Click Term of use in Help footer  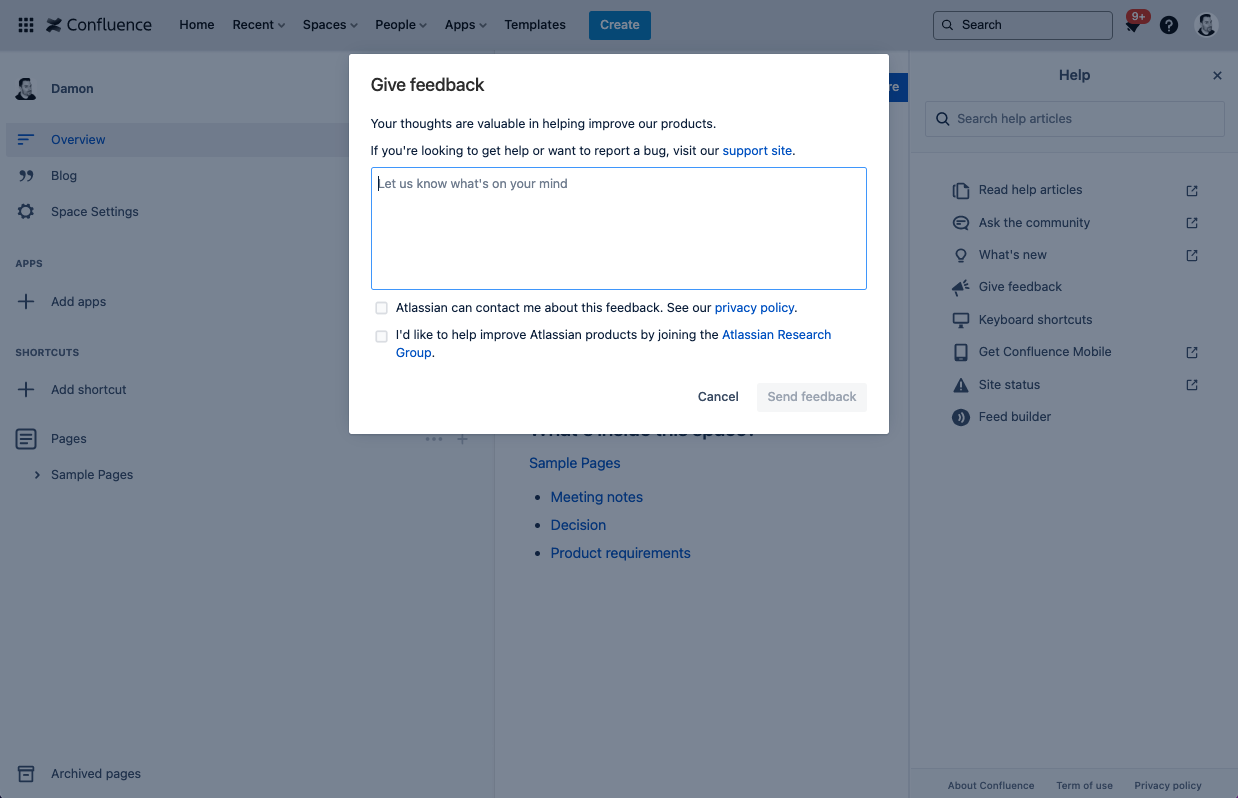click(1085, 786)
